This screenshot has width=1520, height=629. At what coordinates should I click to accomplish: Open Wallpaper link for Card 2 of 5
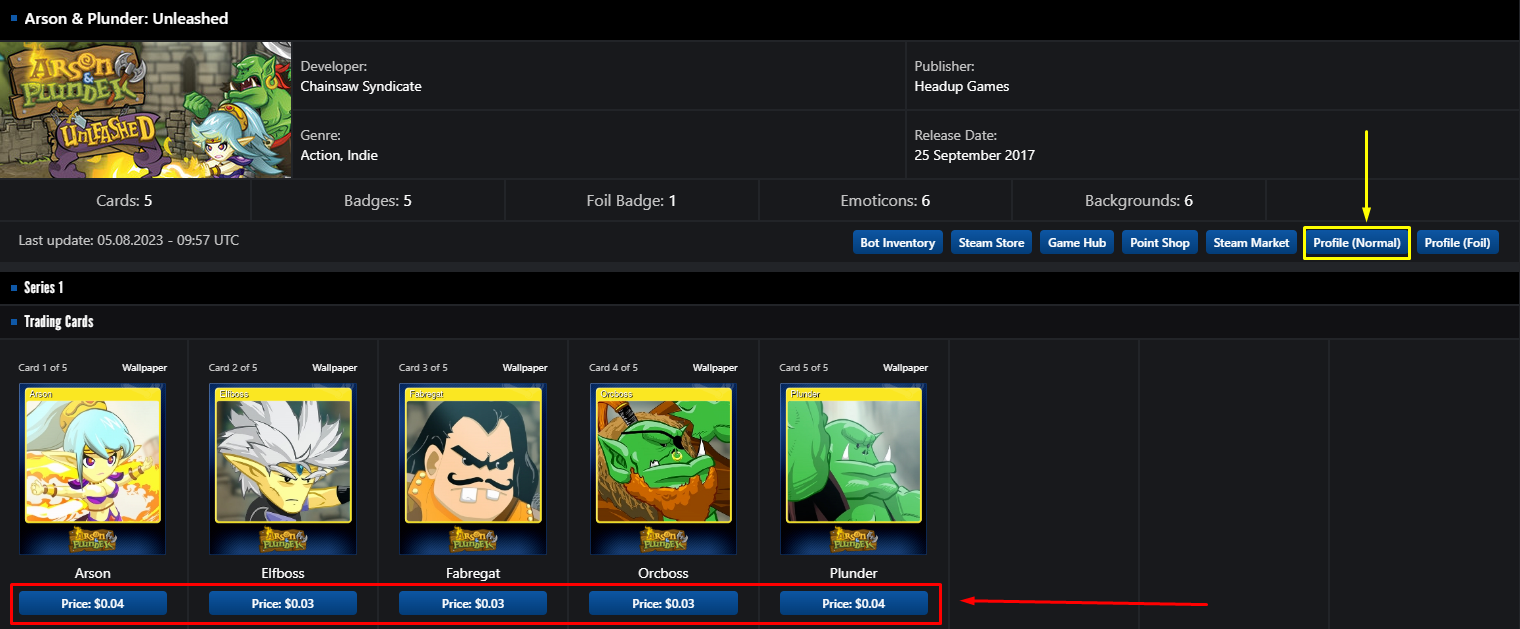click(334, 368)
